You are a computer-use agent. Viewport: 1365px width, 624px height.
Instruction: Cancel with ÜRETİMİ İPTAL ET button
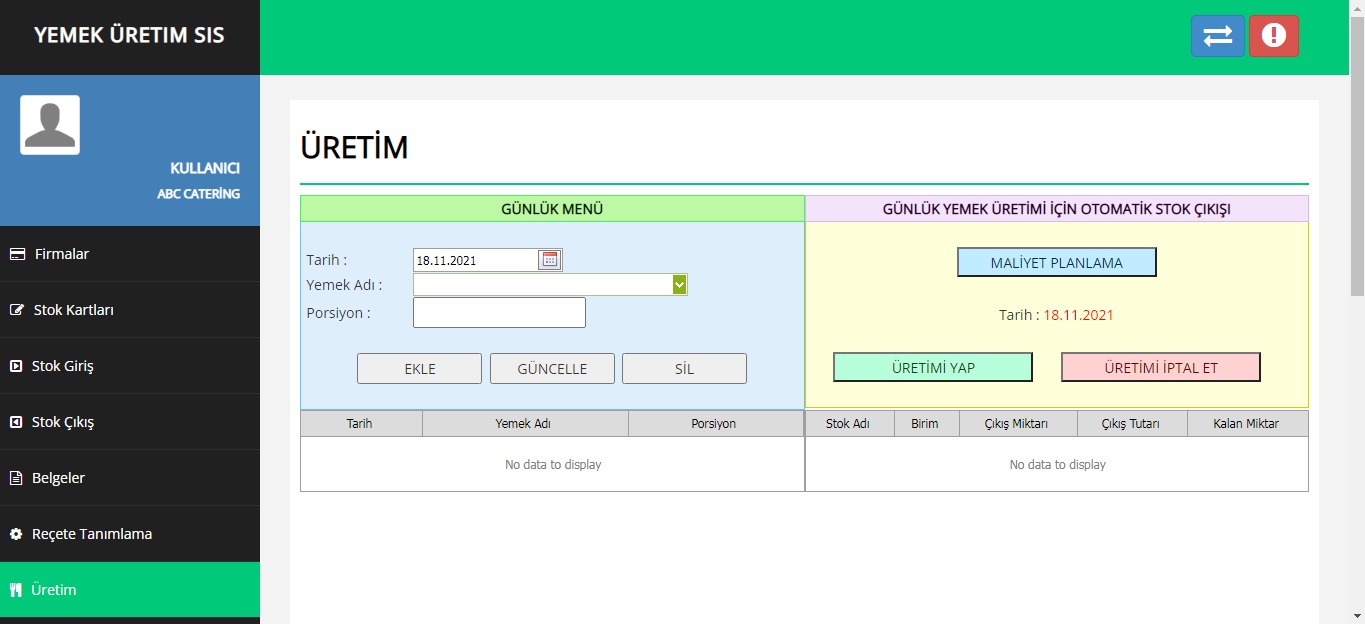point(1160,367)
